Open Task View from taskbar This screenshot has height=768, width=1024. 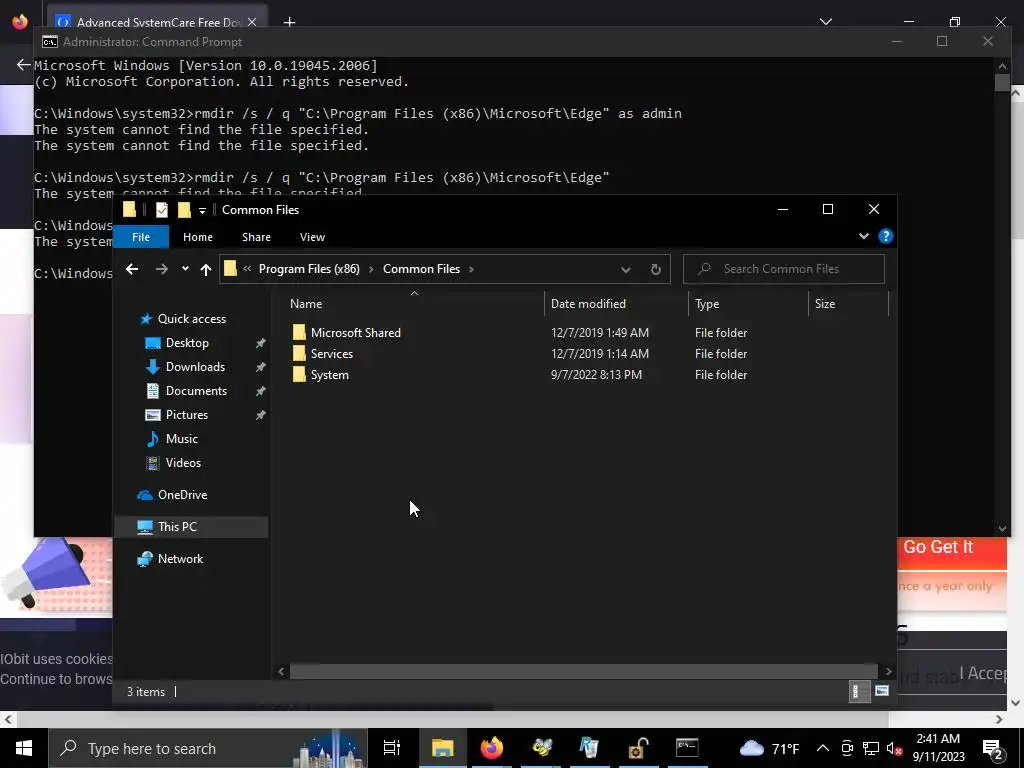point(392,748)
